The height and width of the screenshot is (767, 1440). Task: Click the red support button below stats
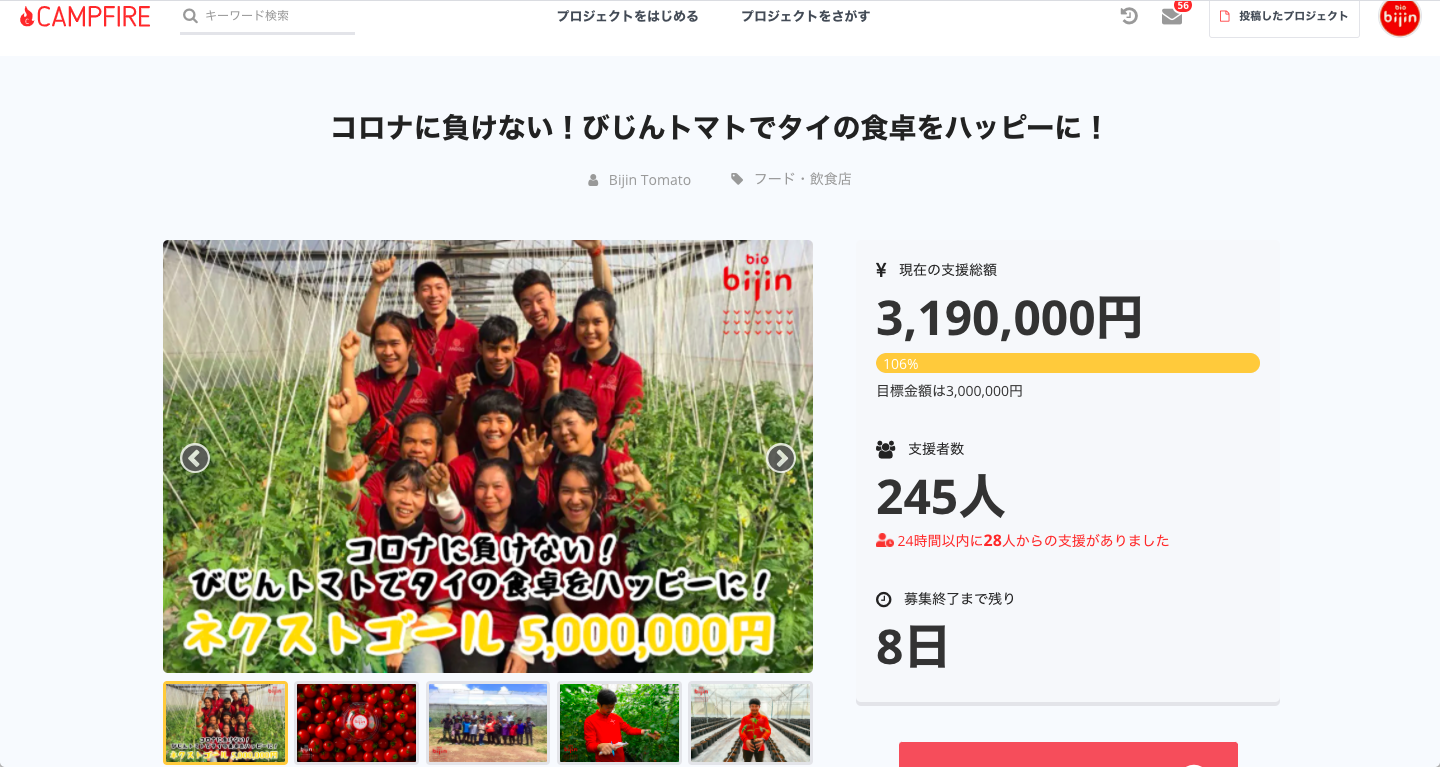coord(1068,754)
